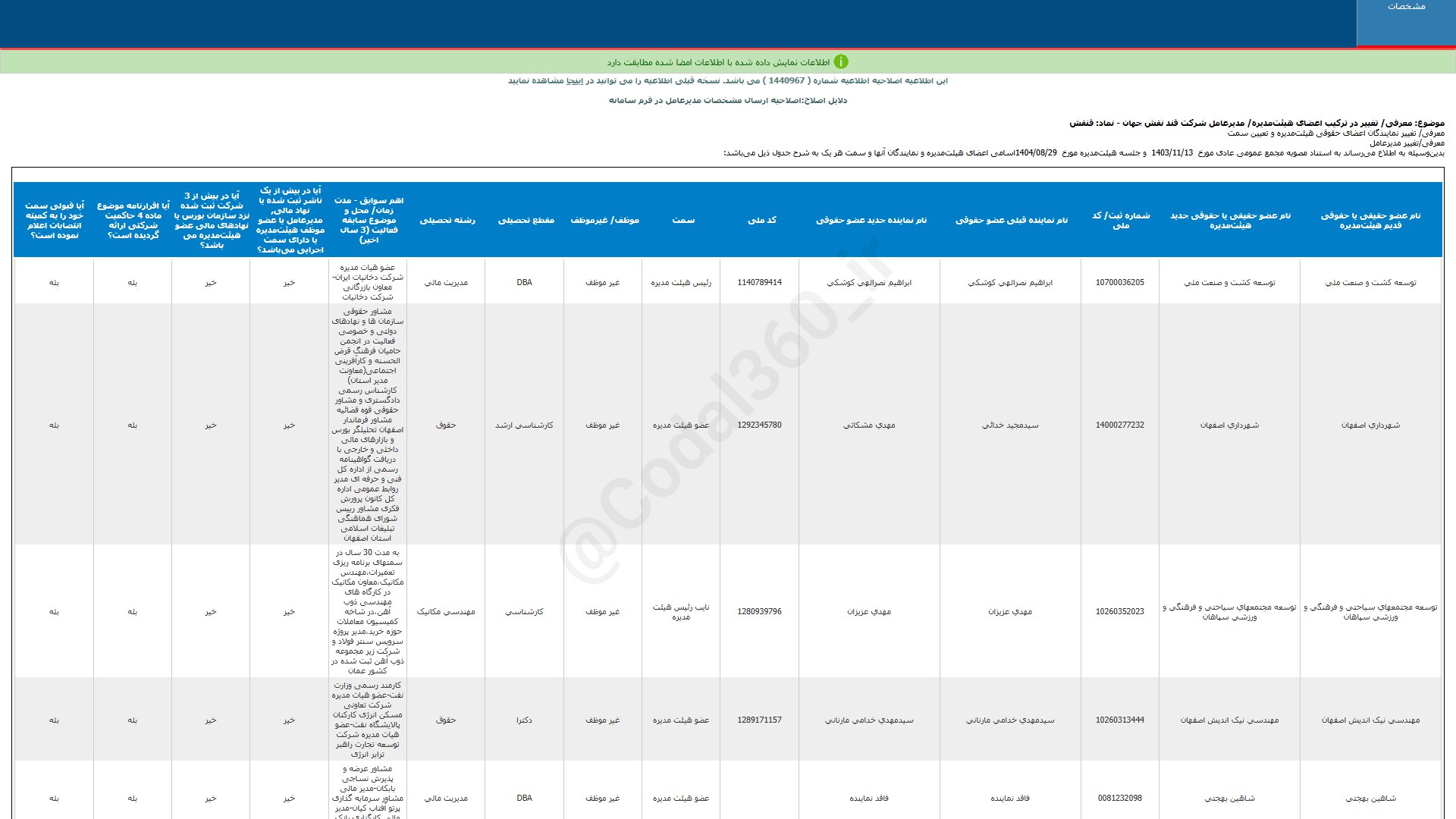Click نایب رئیس هیئت مدیره position cell
This screenshot has width=1456, height=819.
pyautogui.click(x=681, y=612)
